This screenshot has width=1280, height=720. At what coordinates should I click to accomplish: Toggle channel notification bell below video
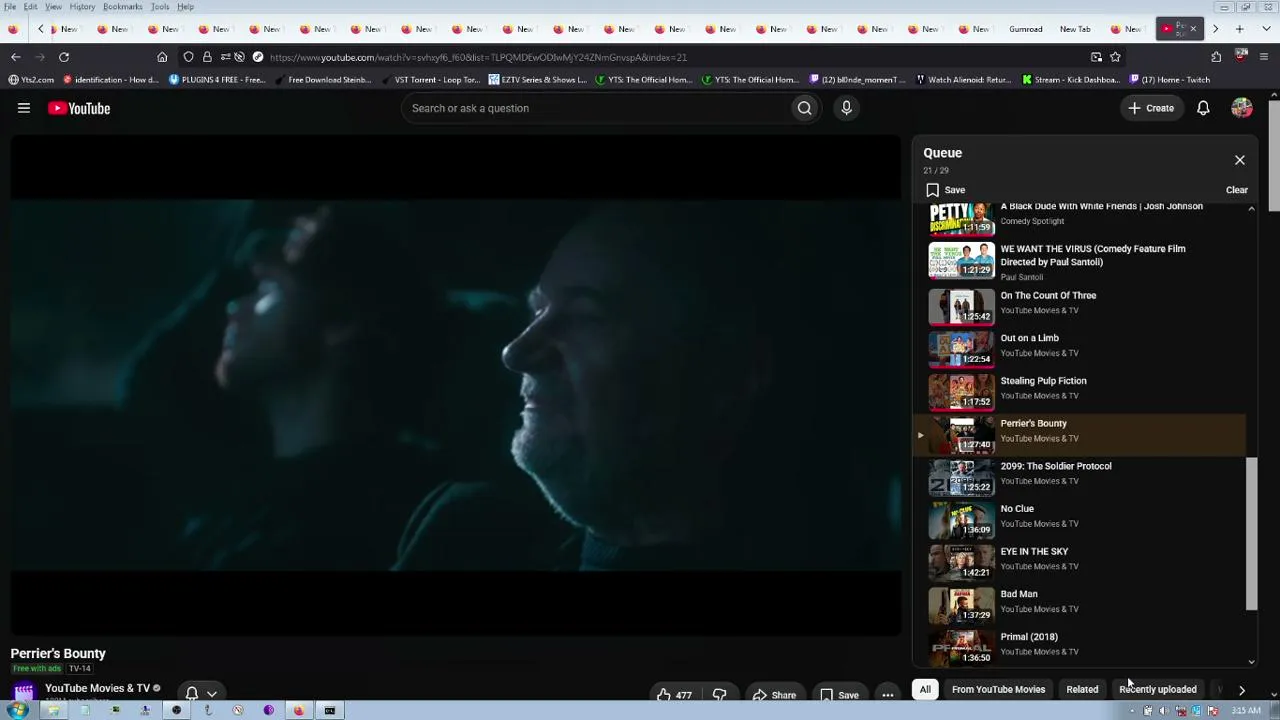click(191, 693)
